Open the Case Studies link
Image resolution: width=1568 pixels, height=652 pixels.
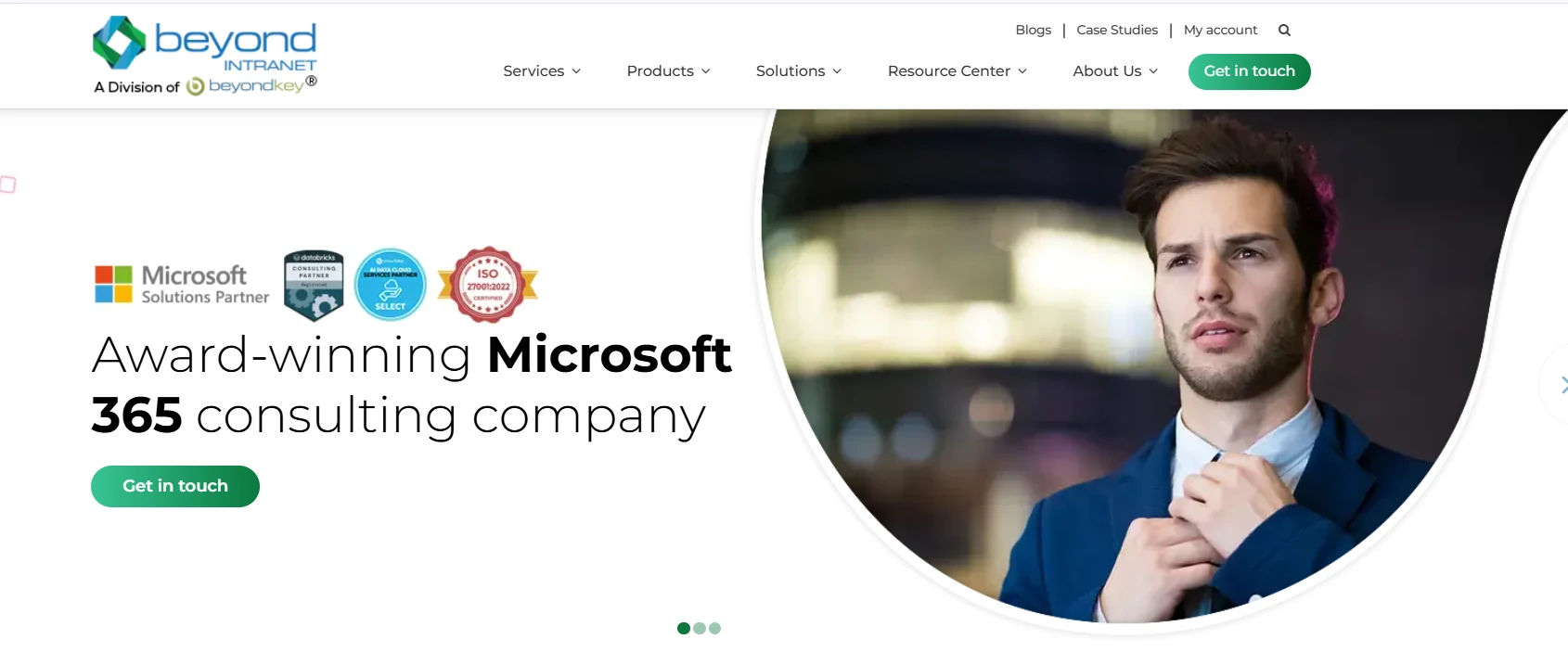point(1117,31)
